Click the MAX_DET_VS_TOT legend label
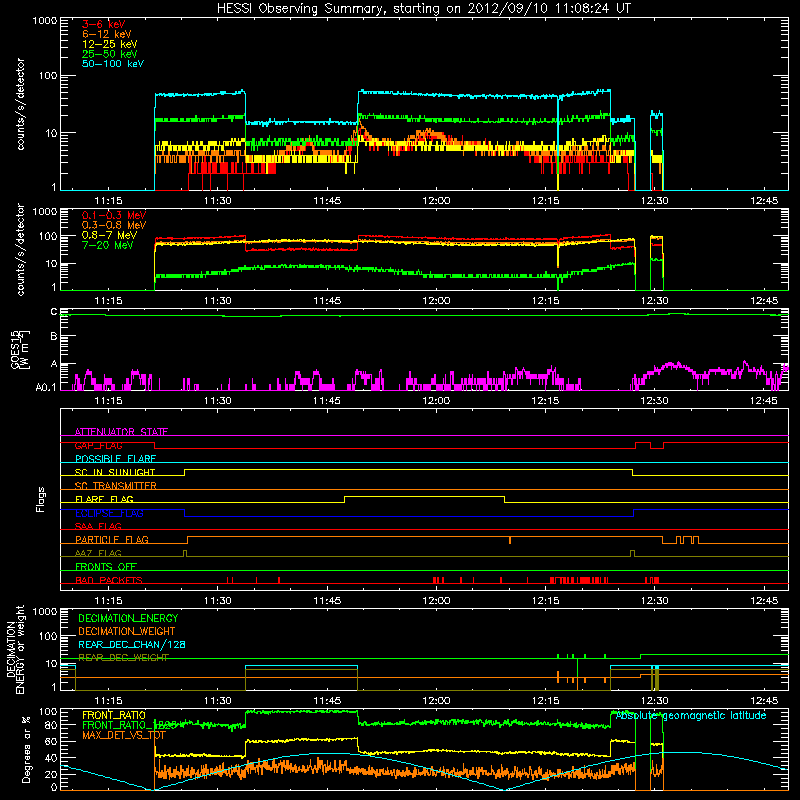 (124, 735)
